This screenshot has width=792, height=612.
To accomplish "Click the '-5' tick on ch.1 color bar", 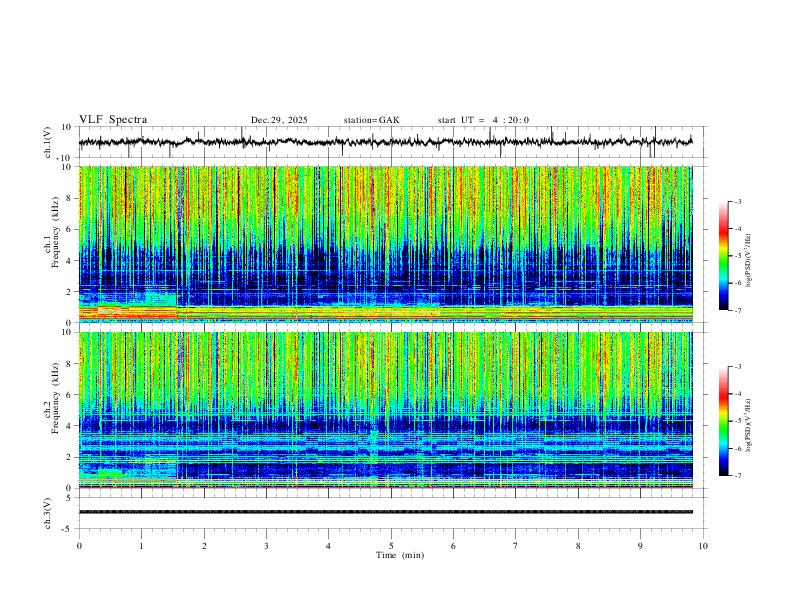I will click(738, 256).
